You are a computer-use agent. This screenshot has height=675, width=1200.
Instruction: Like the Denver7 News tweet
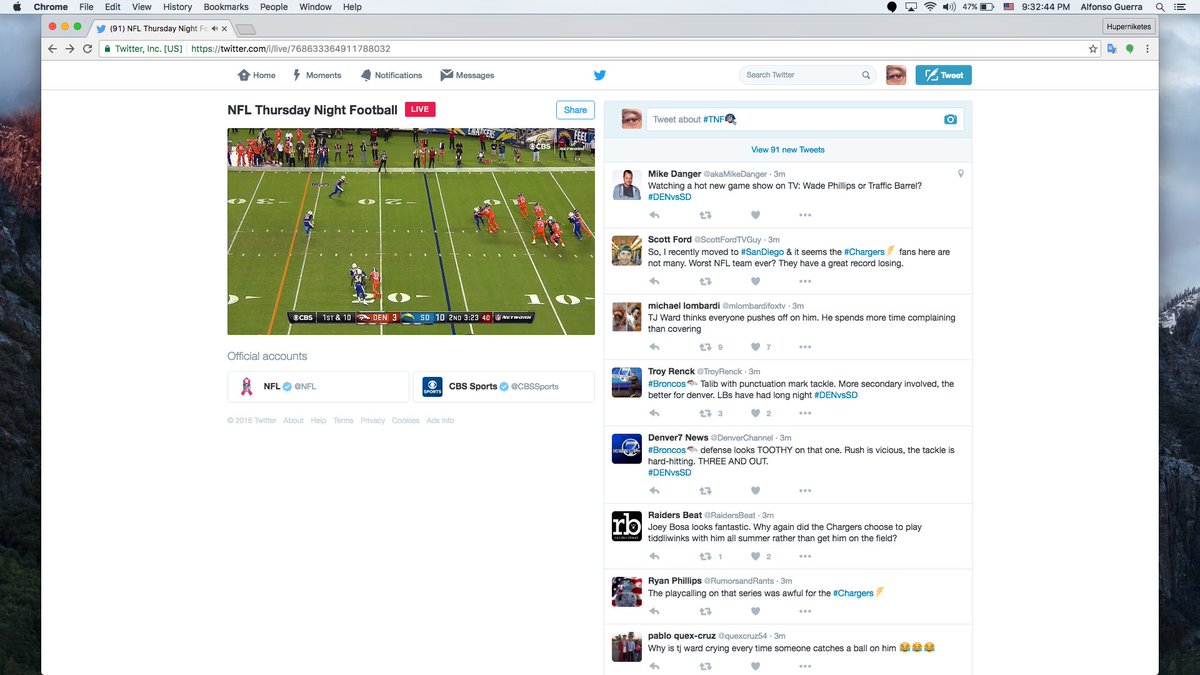(755, 491)
